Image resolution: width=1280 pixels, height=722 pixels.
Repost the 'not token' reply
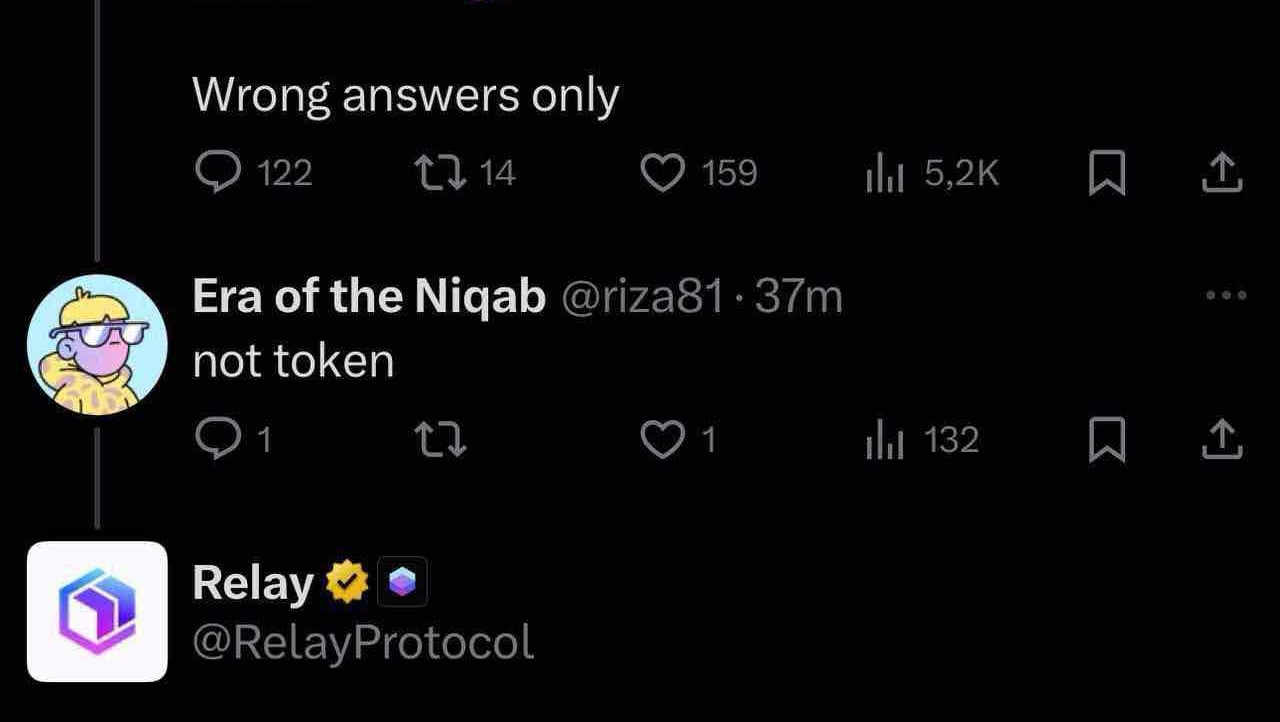click(x=441, y=440)
